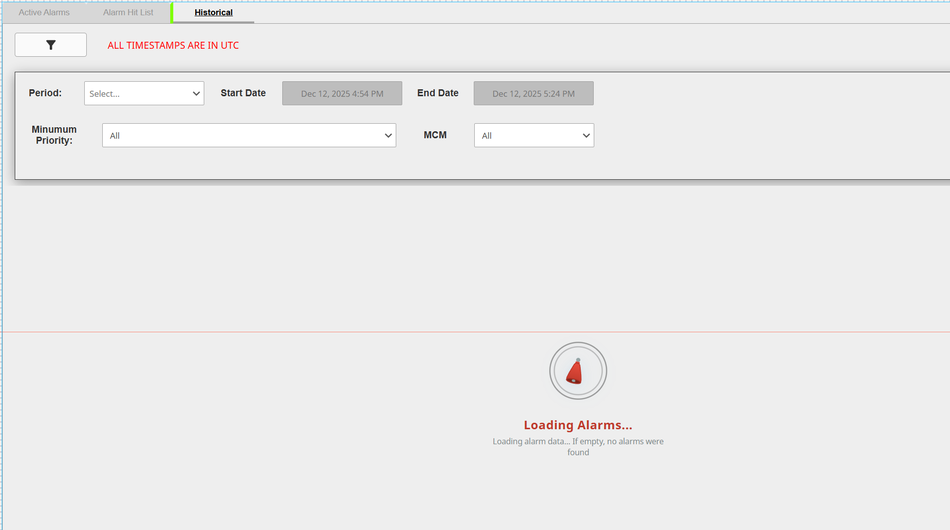The height and width of the screenshot is (530, 950).
Task: Click the Start Date field
Action: tap(342, 94)
